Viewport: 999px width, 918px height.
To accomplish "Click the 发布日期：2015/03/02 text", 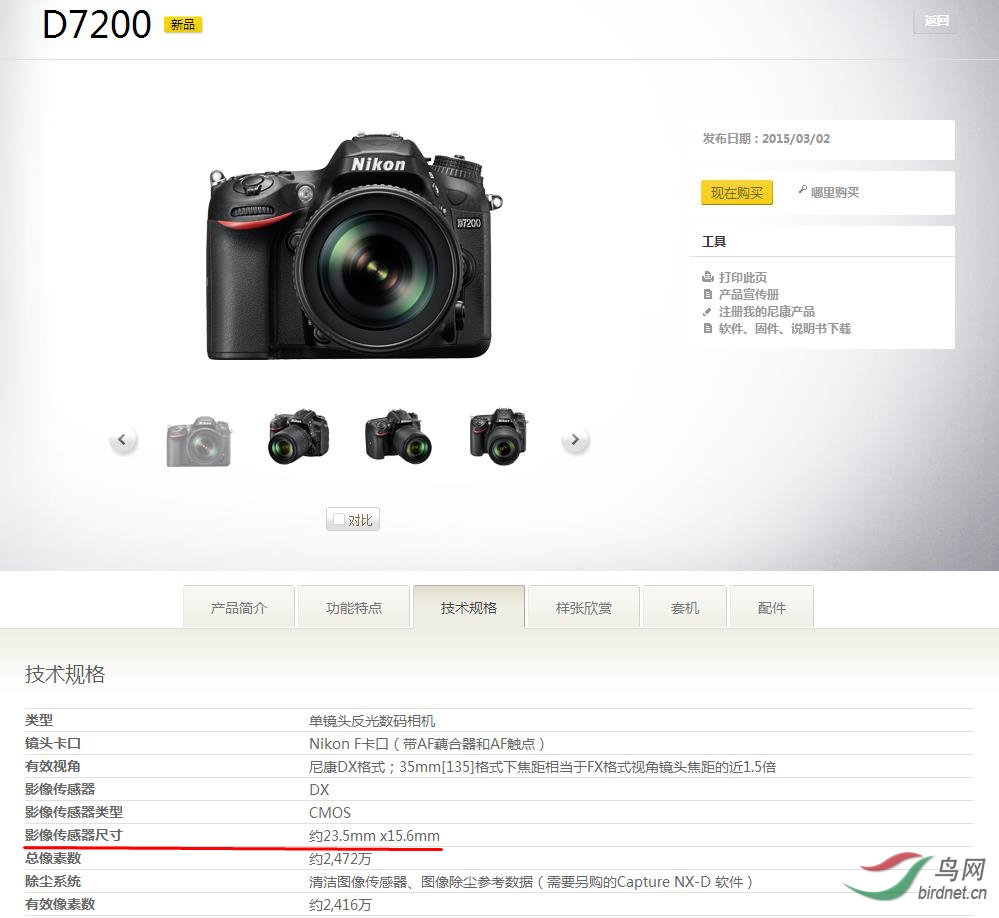I will click(766, 138).
